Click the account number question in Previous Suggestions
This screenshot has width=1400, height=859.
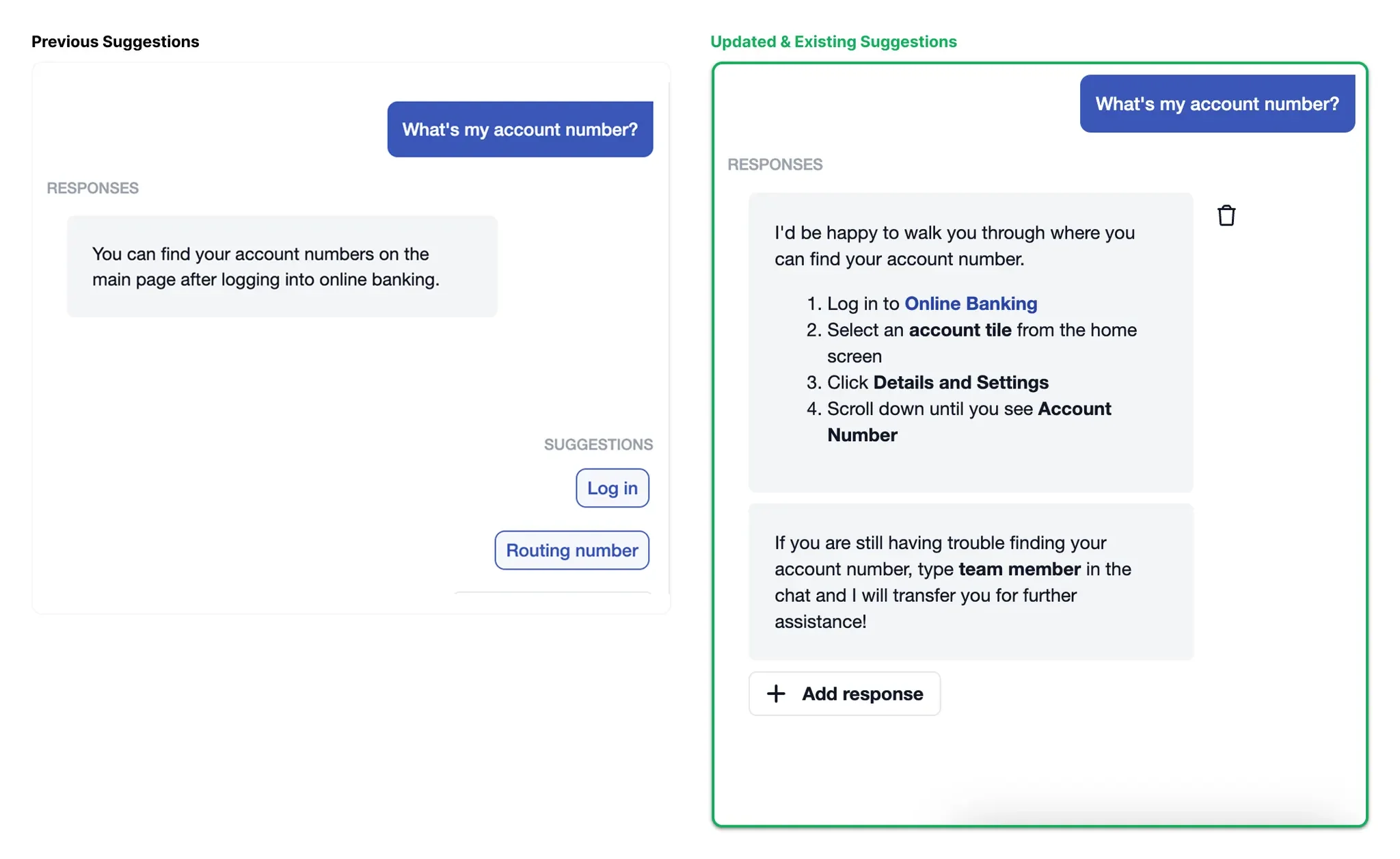[x=520, y=129]
